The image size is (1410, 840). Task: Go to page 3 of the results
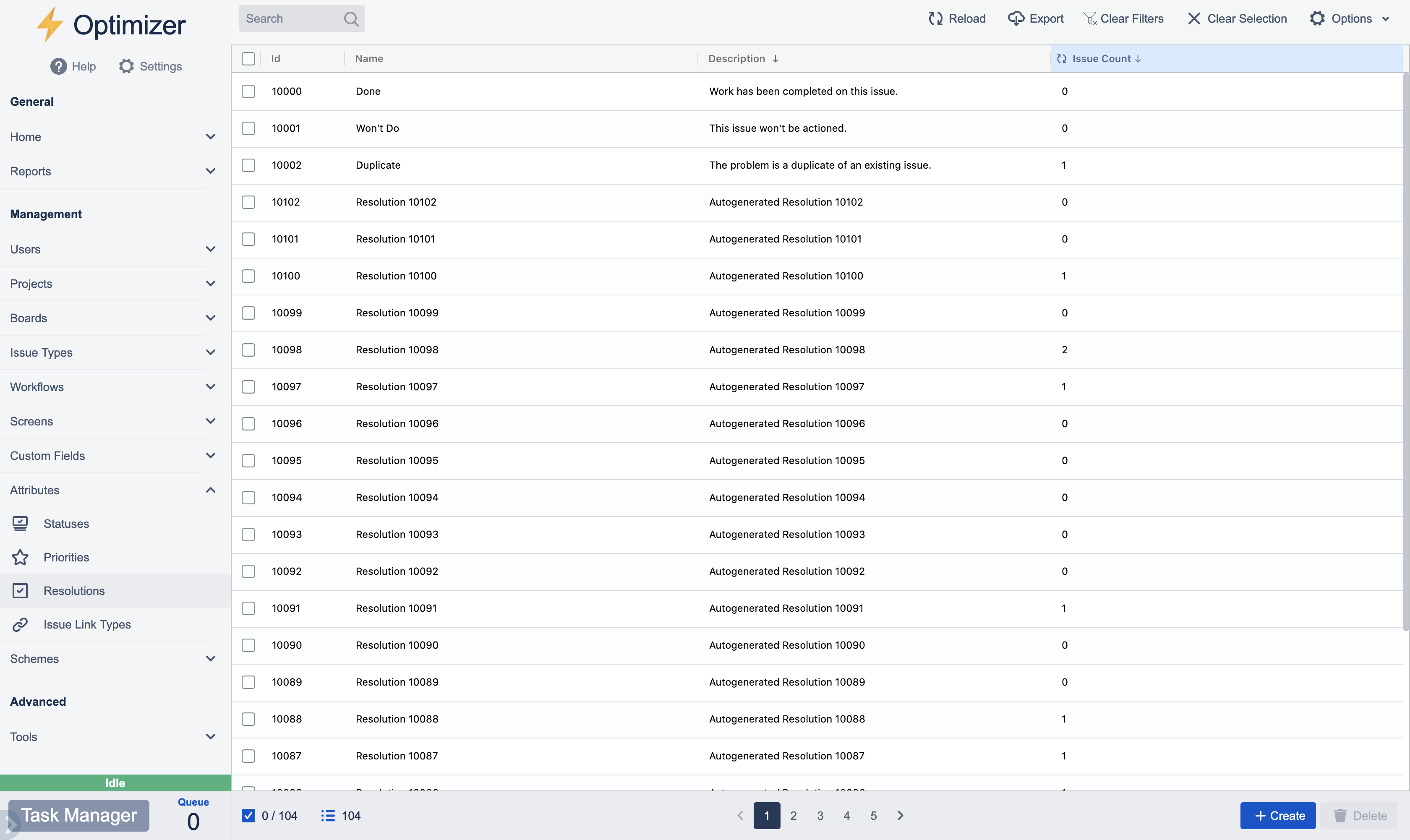[820, 815]
